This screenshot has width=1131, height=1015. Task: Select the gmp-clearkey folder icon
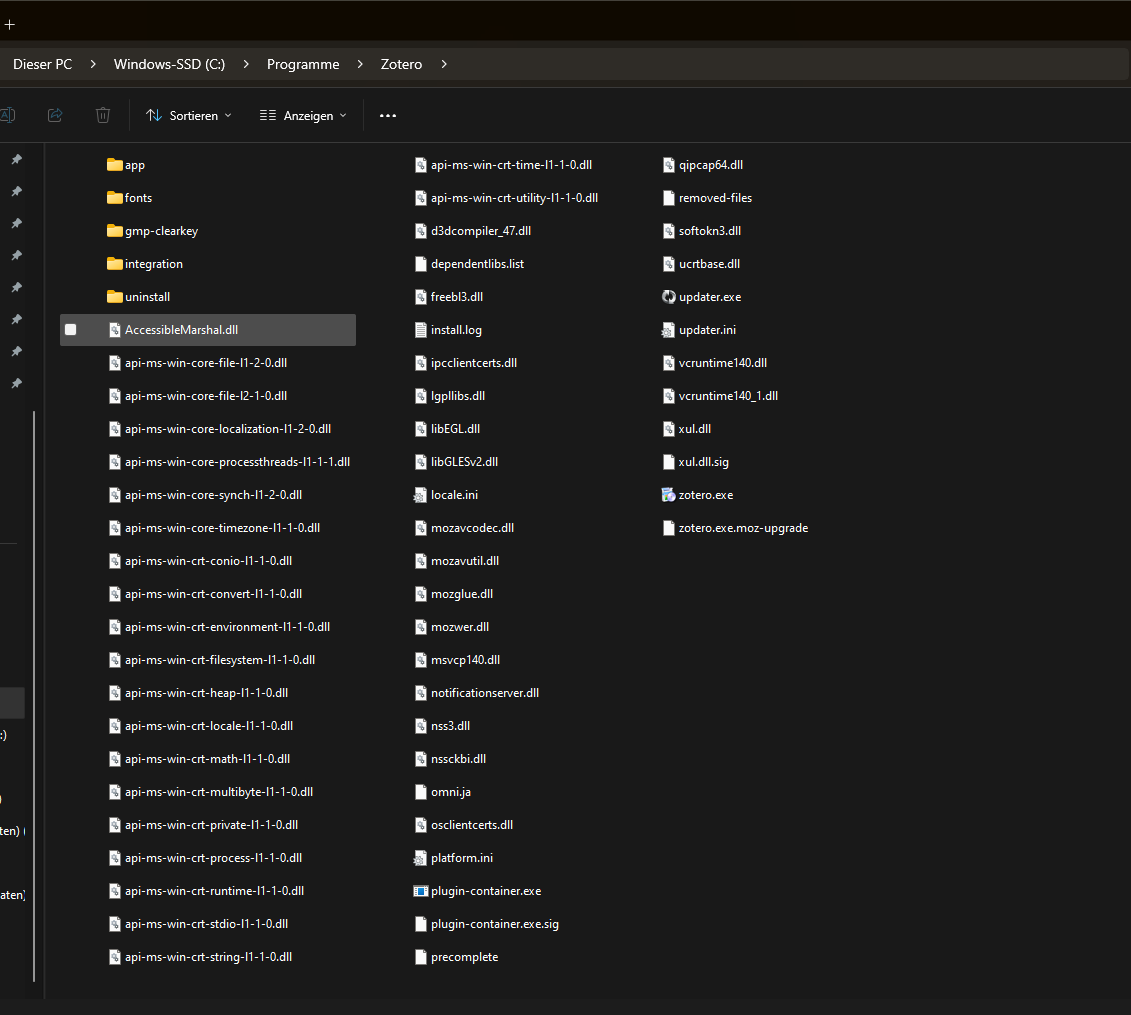pyautogui.click(x=115, y=231)
